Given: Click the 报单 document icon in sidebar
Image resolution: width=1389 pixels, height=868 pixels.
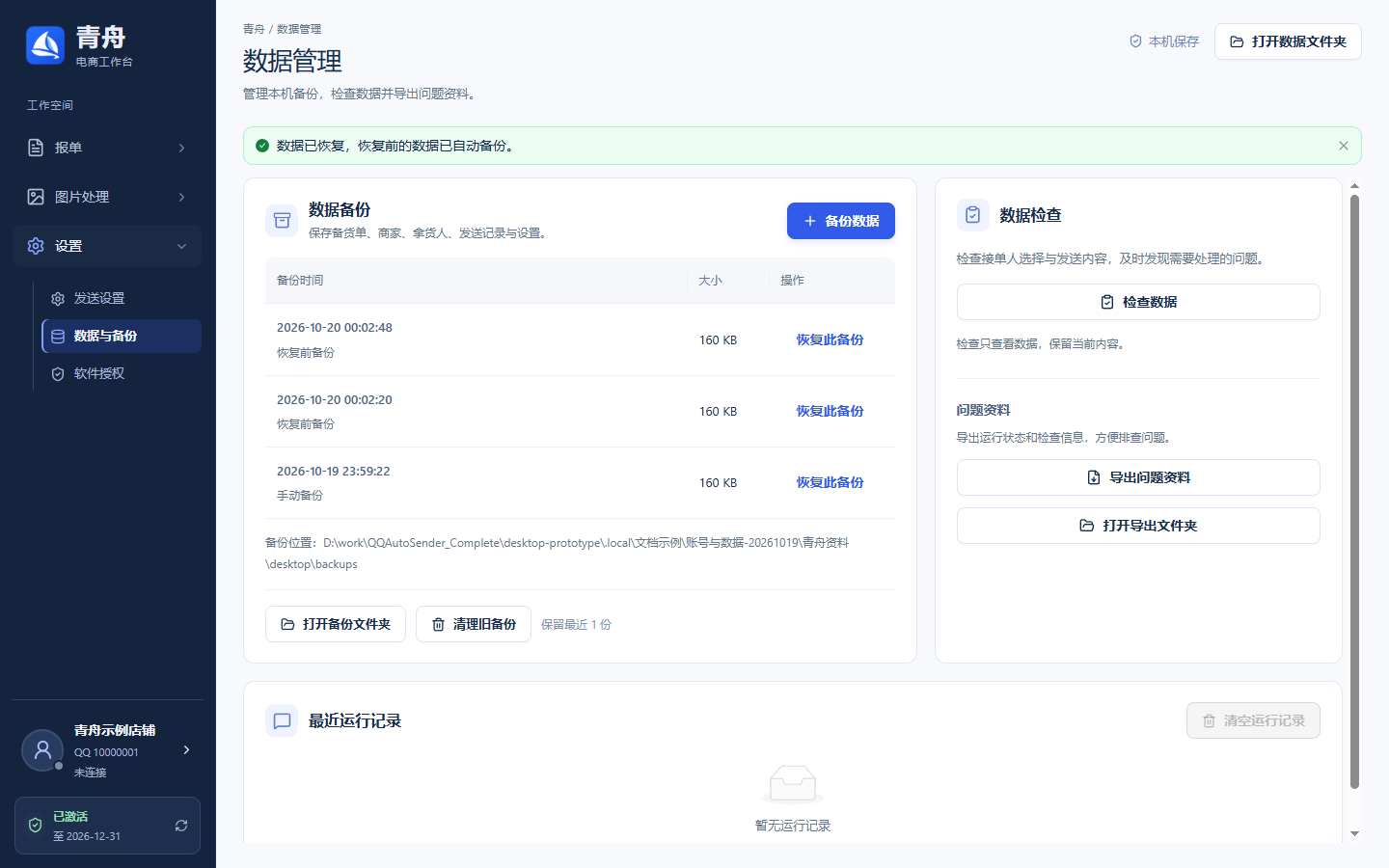Looking at the screenshot, I should [36, 148].
